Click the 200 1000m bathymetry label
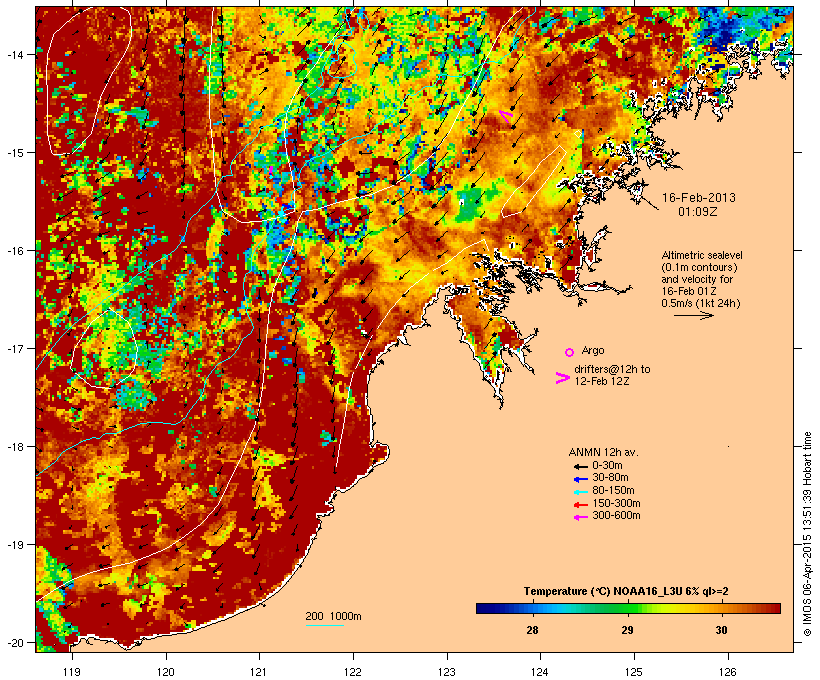The height and width of the screenshot is (680, 820). (333, 616)
